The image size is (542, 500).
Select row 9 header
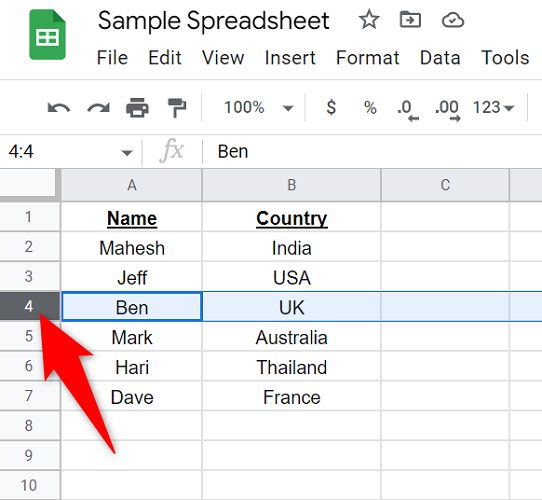30,455
